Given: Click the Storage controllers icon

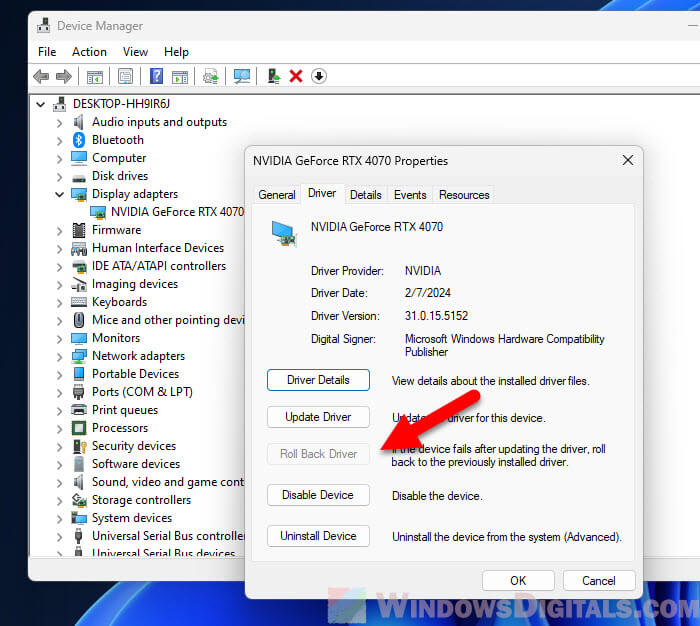Looking at the screenshot, I should click(79, 500).
